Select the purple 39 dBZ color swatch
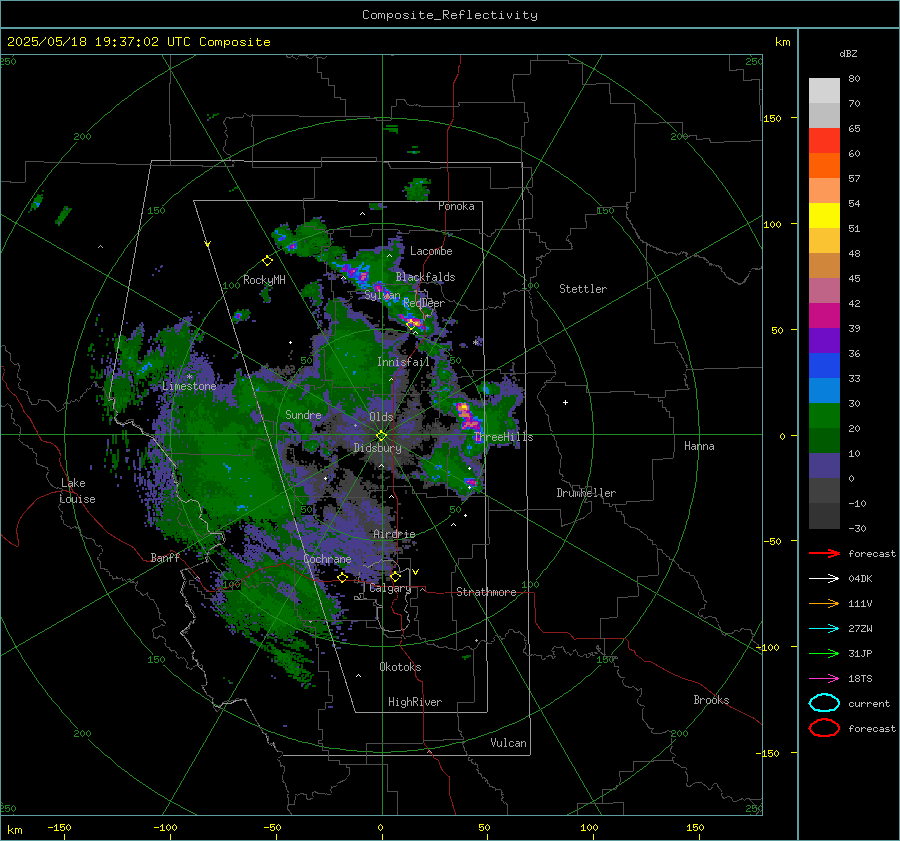The height and width of the screenshot is (841, 900). pos(824,340)
